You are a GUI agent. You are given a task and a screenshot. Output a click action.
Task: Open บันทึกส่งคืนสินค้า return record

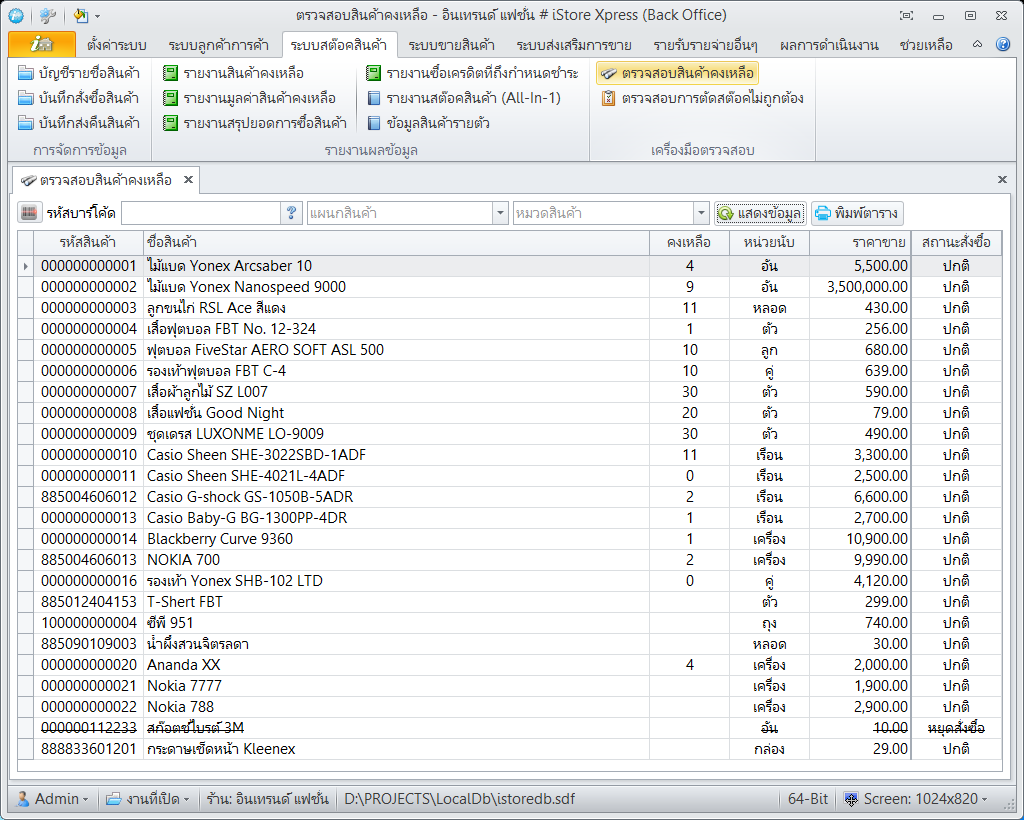[x=79, y=123]
